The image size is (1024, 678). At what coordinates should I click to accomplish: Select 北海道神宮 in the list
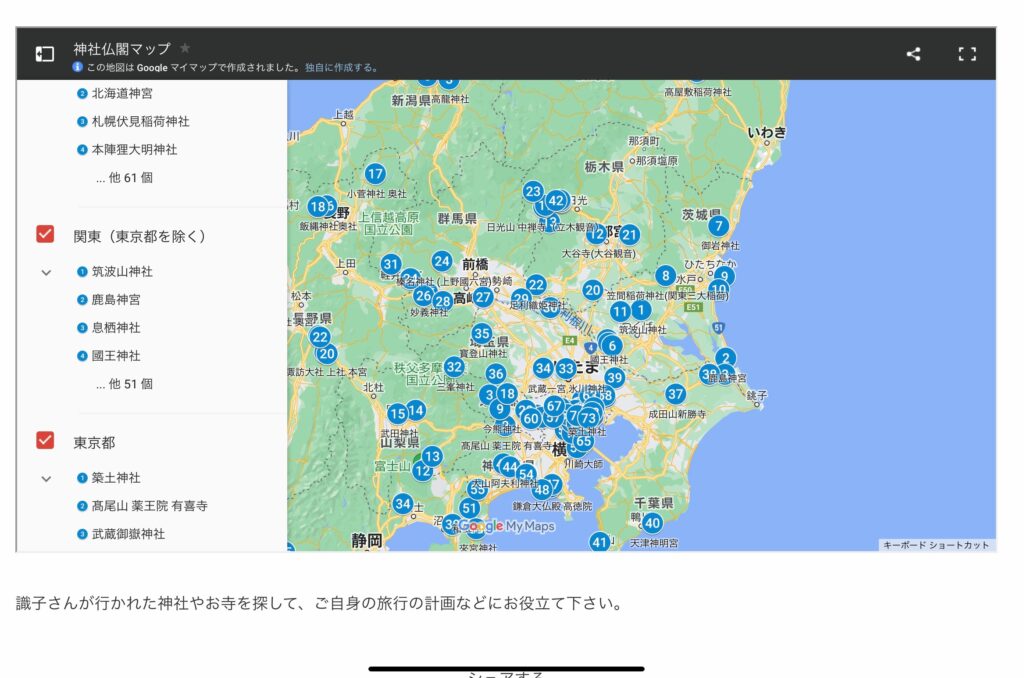pyautogui.click(x=121, y=93)
